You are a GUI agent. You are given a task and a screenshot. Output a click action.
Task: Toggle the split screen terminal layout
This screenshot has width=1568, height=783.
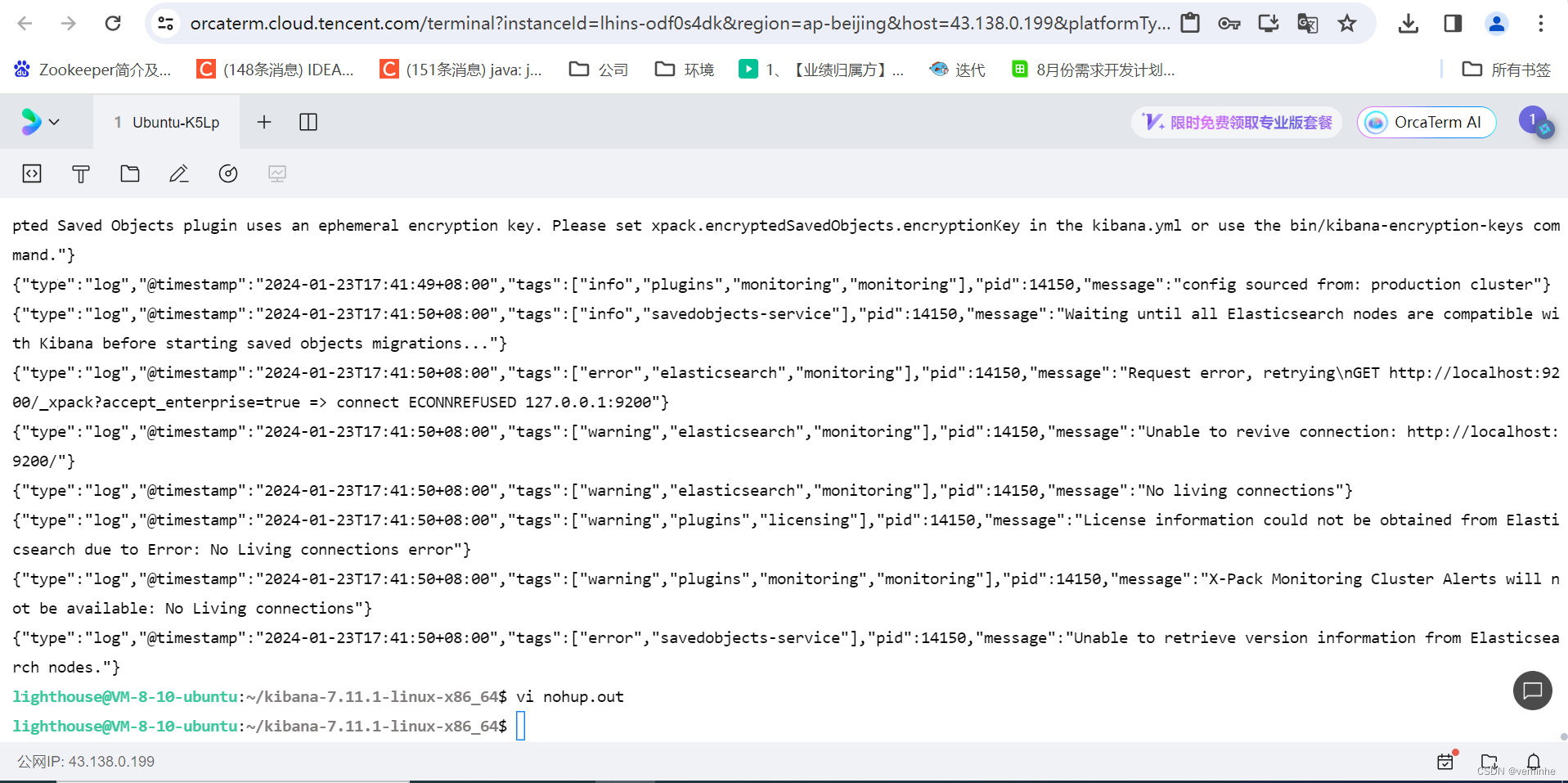click(x=308, y=122)
